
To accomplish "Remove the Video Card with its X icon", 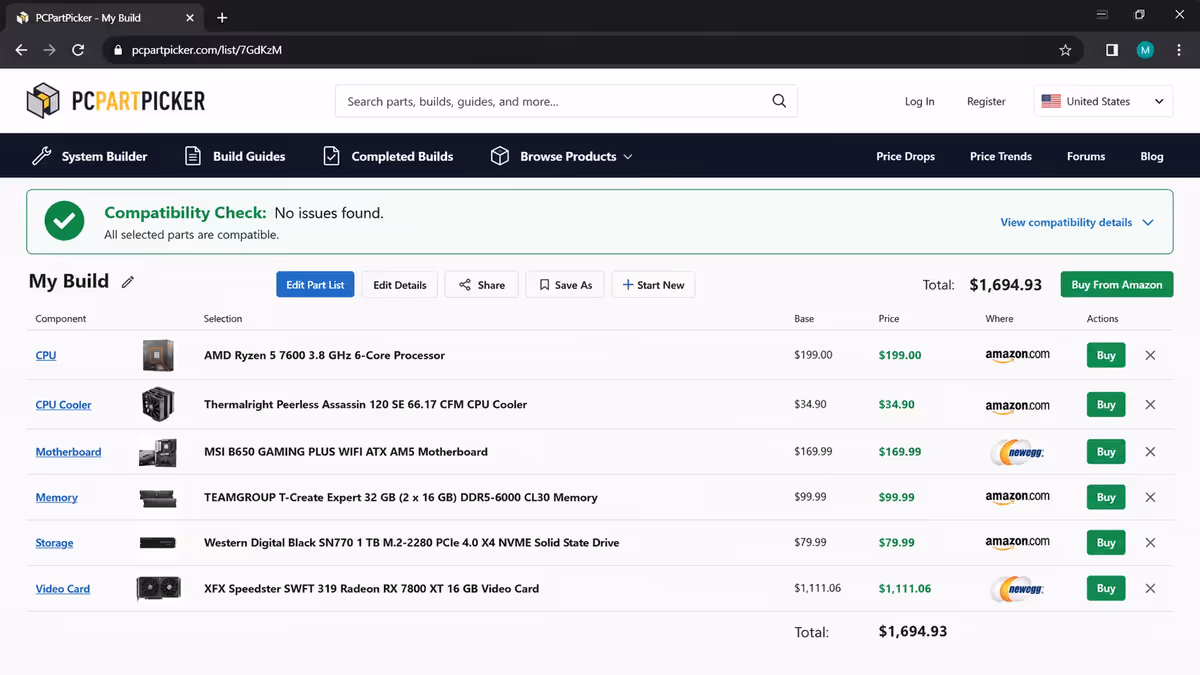I will click(1150, 589).
